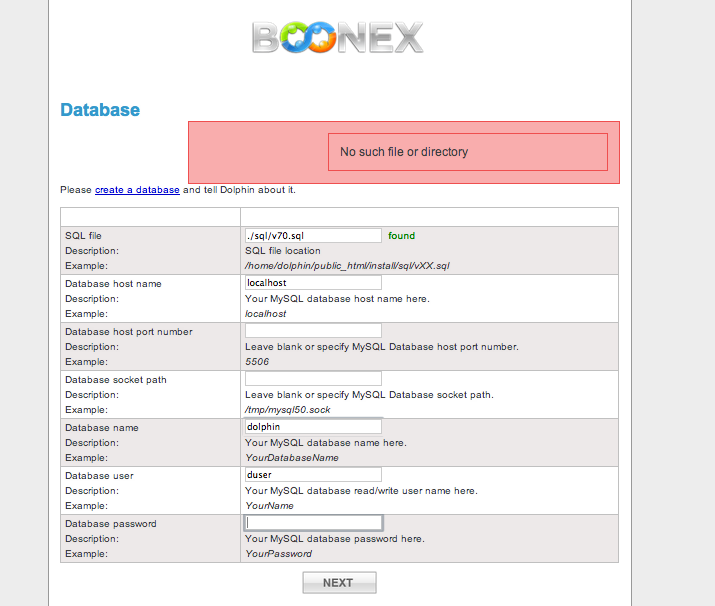Click 'Your MySQL database password here.' description
The width and height of the screenshot is (715, 606).
coord(335,539)
